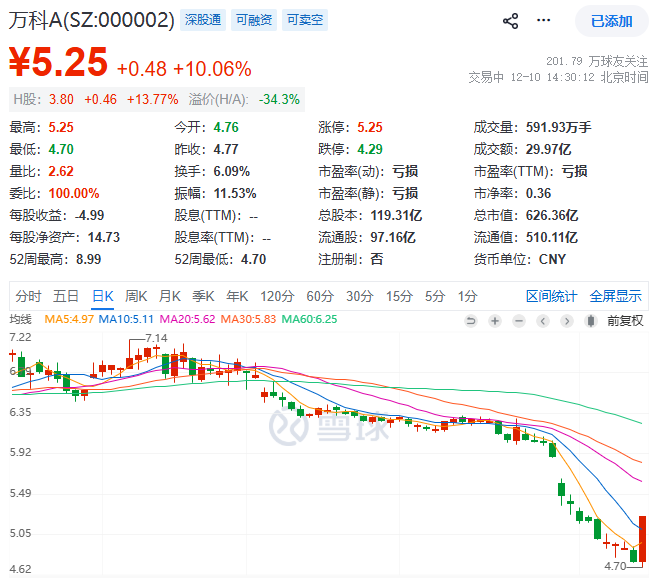Zoom out the K-line chart with minus icon

(518, 320)
